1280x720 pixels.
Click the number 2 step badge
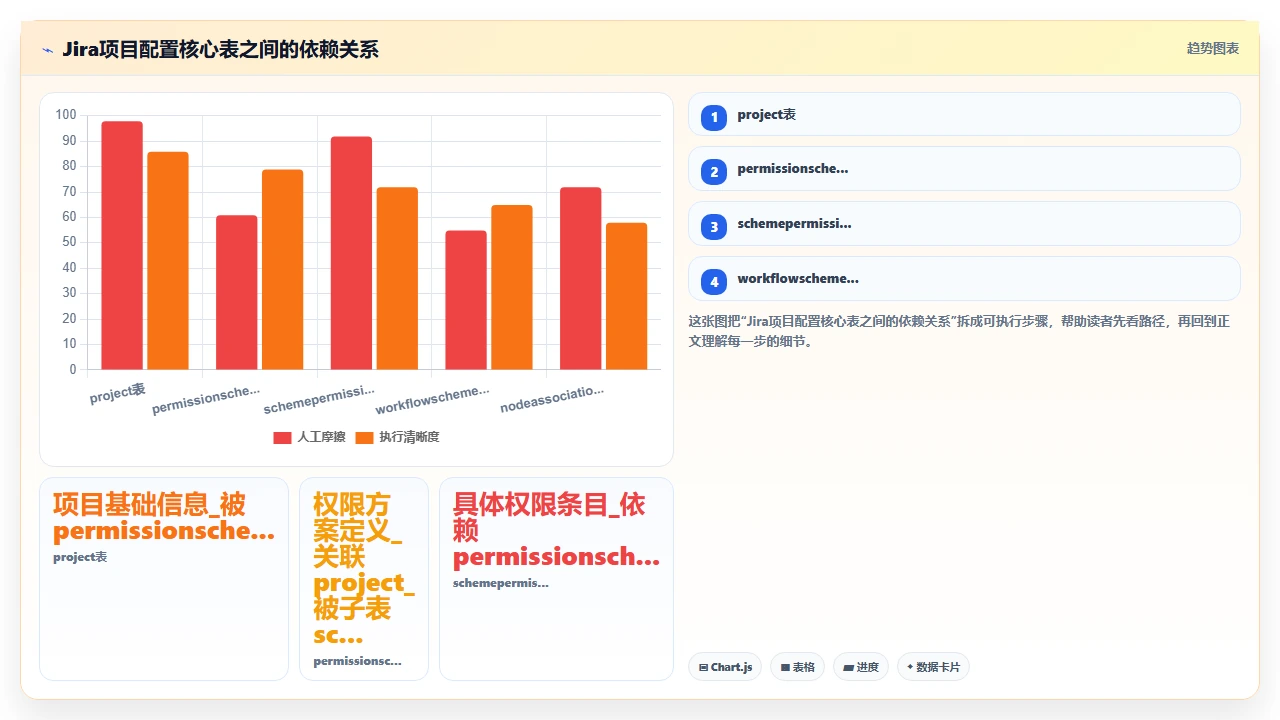click(x=714, y=172)
